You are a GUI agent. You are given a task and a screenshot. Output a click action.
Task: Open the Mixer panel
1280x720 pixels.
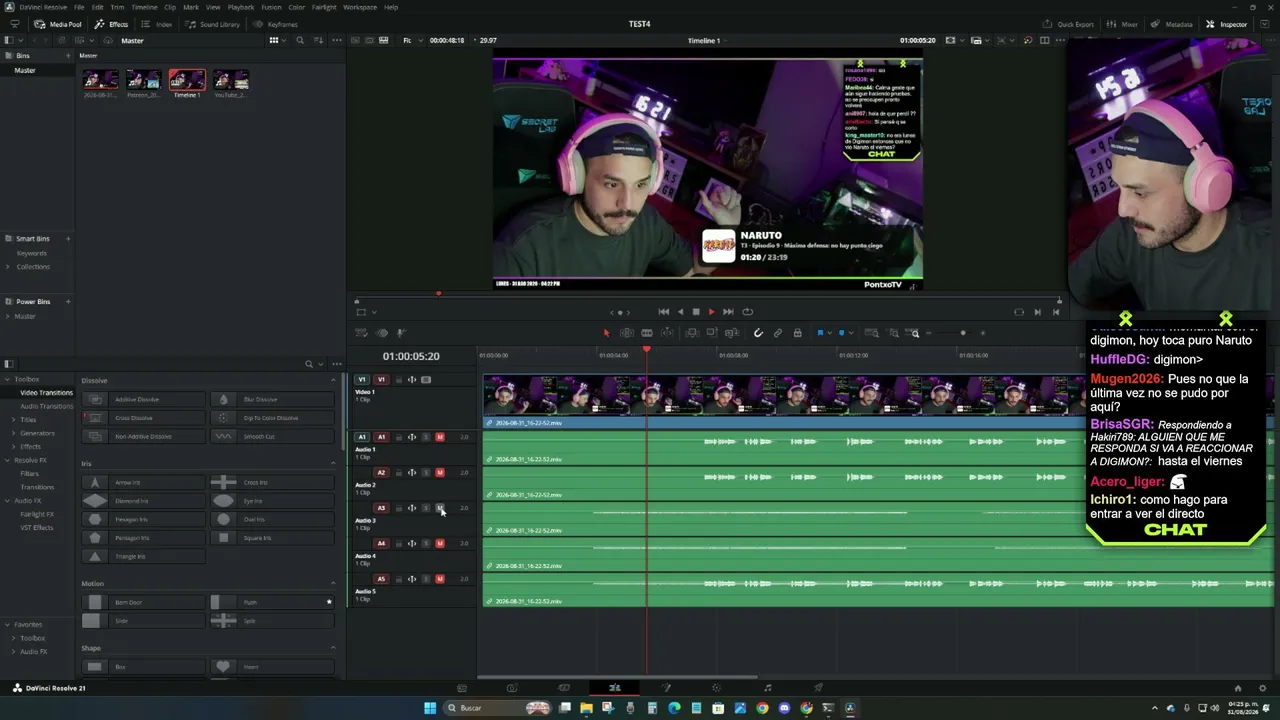(1122, 24)
